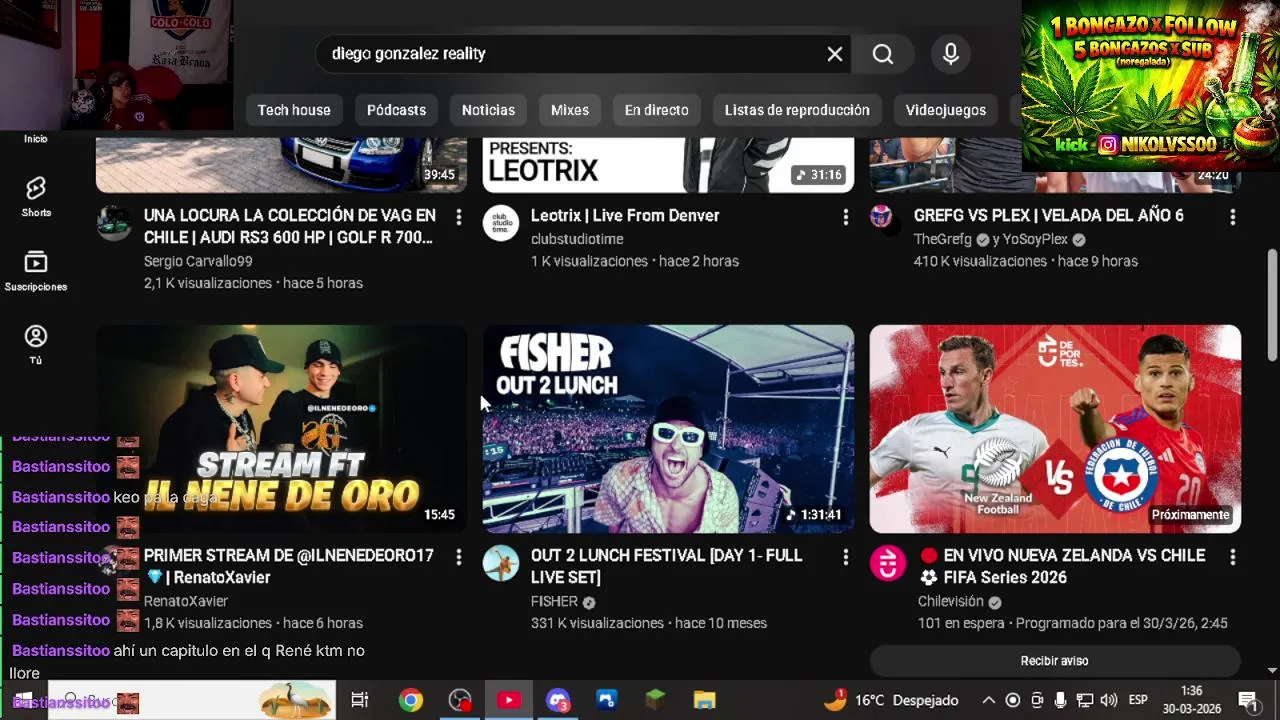Open the weather widget showing 16°C Despejado
Image resolution: width=1280 pixels, height=720 pixels.
[x=890, y=700]
